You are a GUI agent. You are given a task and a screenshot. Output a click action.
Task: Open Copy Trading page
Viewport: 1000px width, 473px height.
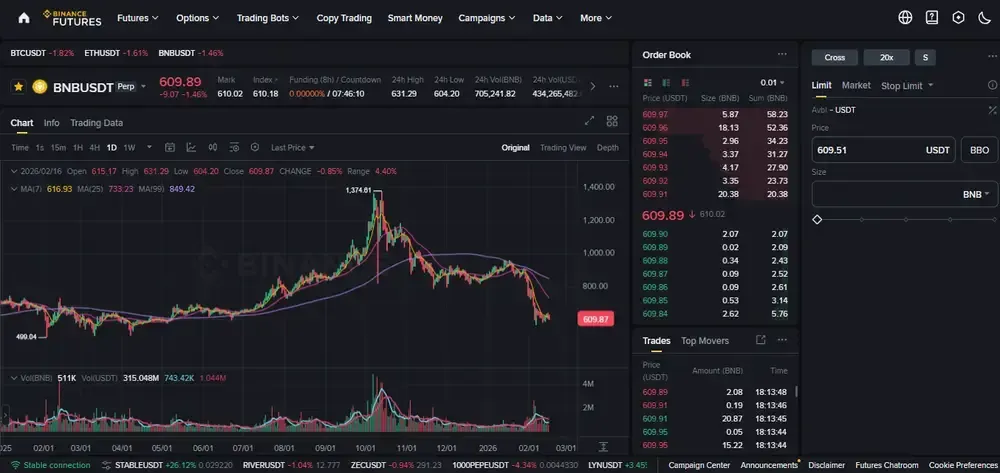344,18
